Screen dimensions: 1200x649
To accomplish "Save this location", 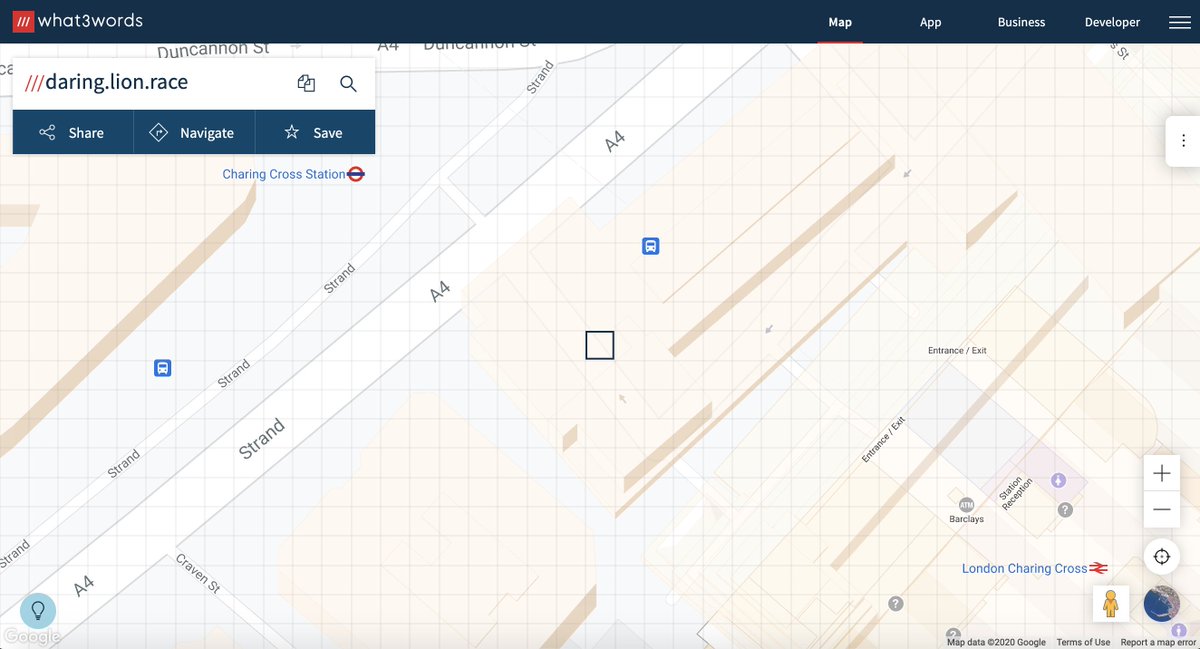I will (x=315, y=132).
